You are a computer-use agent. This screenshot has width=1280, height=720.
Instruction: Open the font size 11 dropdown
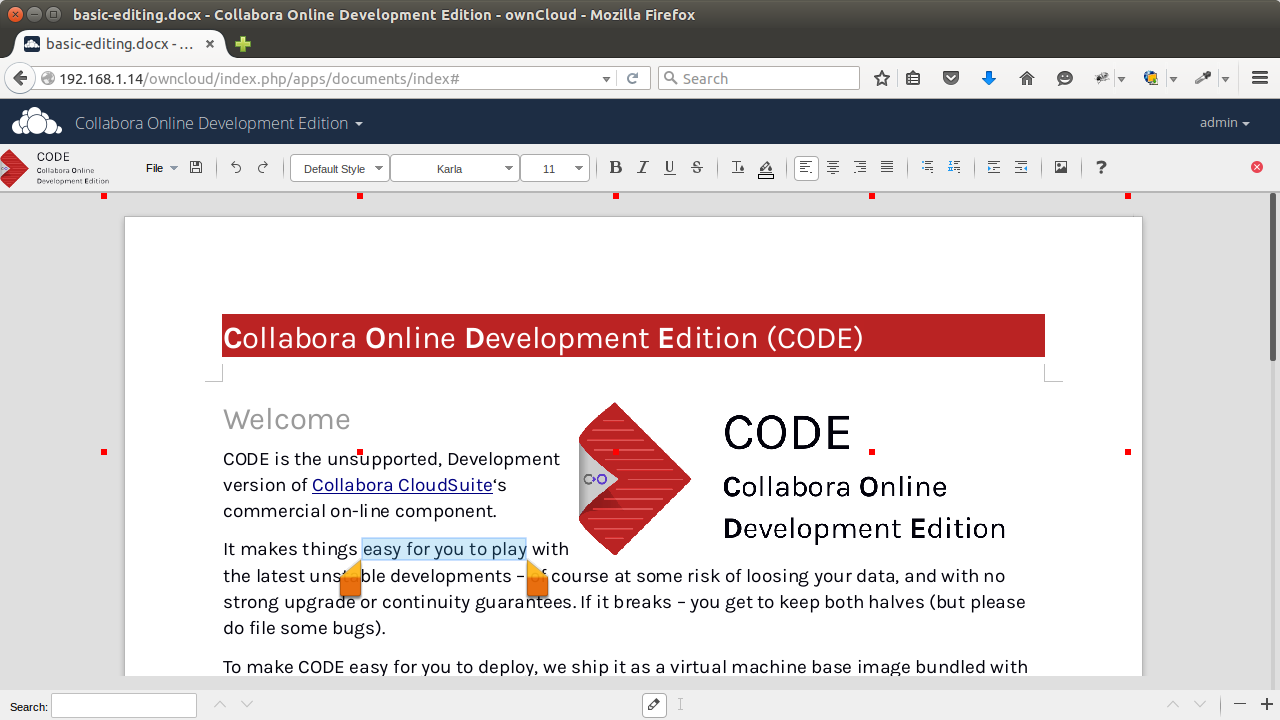pos(555,168)
